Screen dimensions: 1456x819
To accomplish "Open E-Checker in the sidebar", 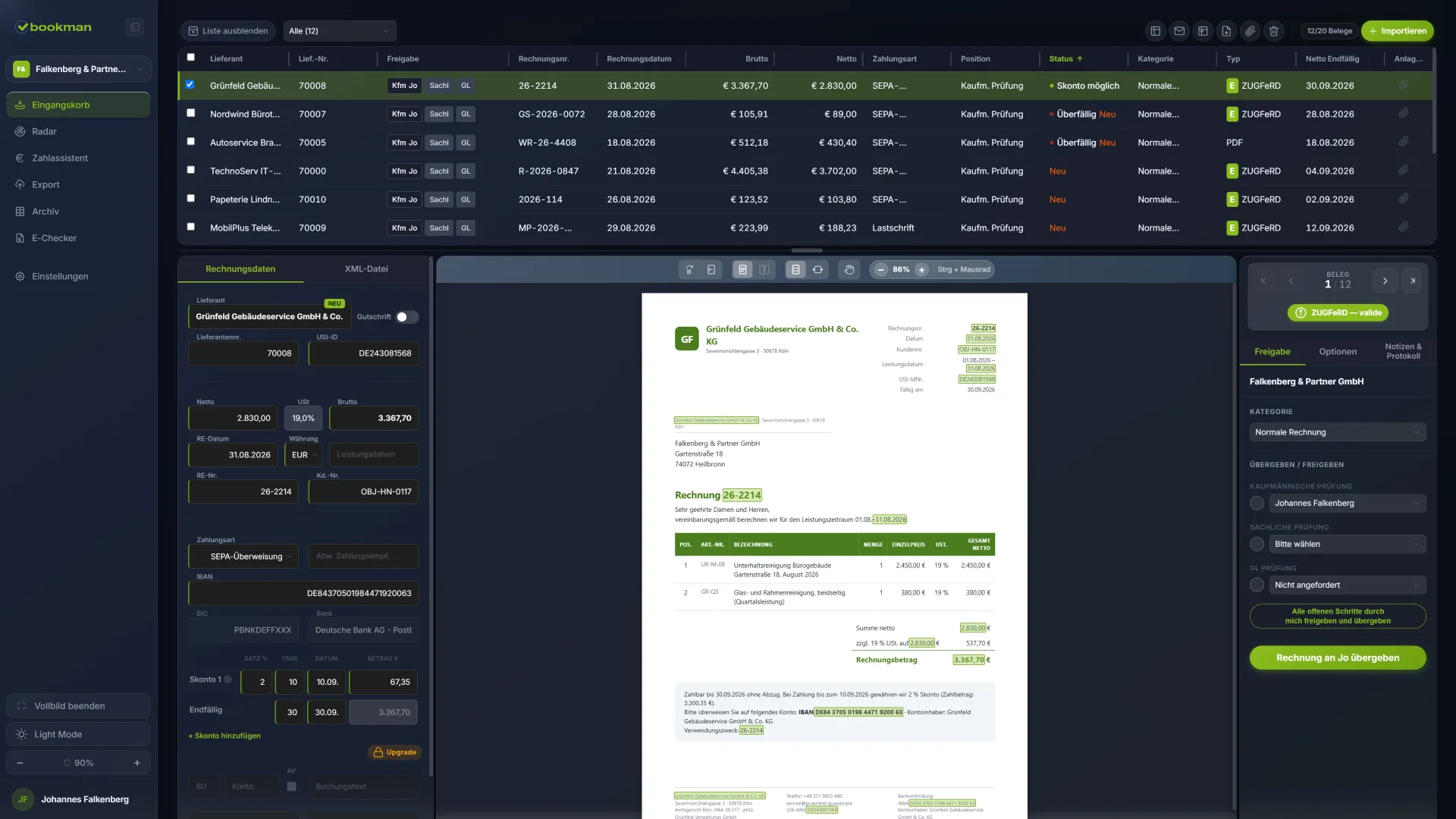I will pyautogui.click(x=78, y=238).
